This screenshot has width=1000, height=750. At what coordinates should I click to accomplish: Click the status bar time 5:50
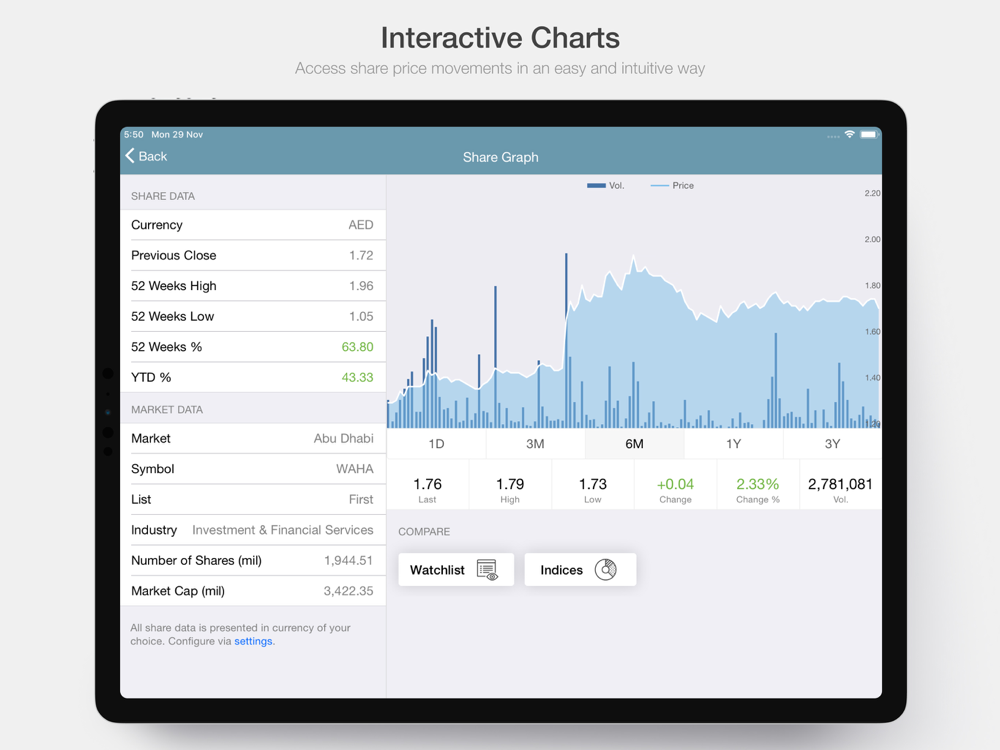[x=134, y=135]
